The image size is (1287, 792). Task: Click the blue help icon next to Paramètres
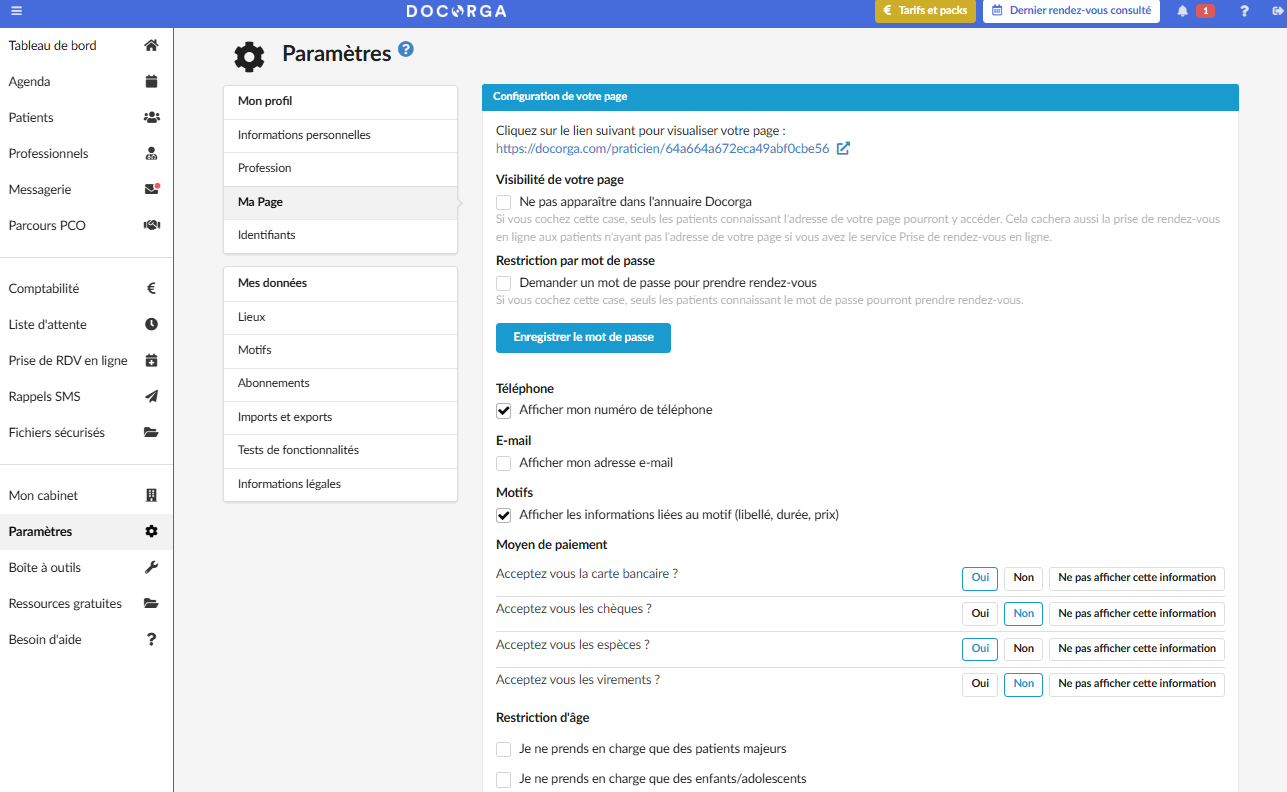[405, 50]
